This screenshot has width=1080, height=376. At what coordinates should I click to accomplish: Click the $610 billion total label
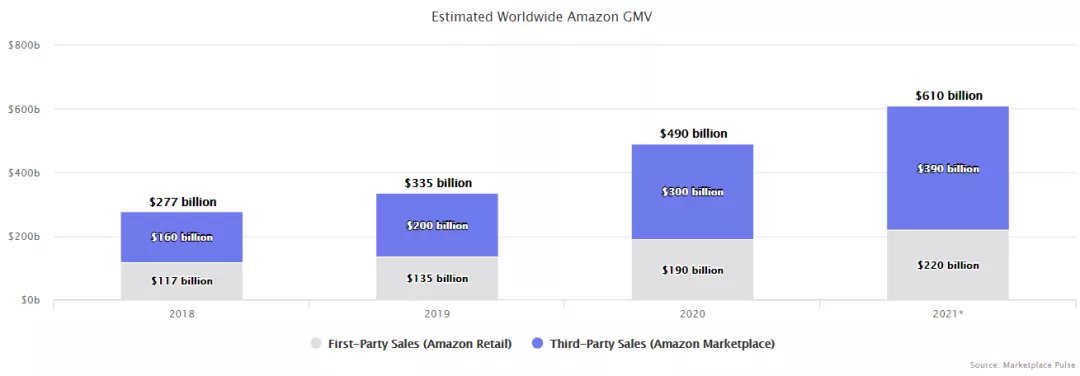click(948, 96)
